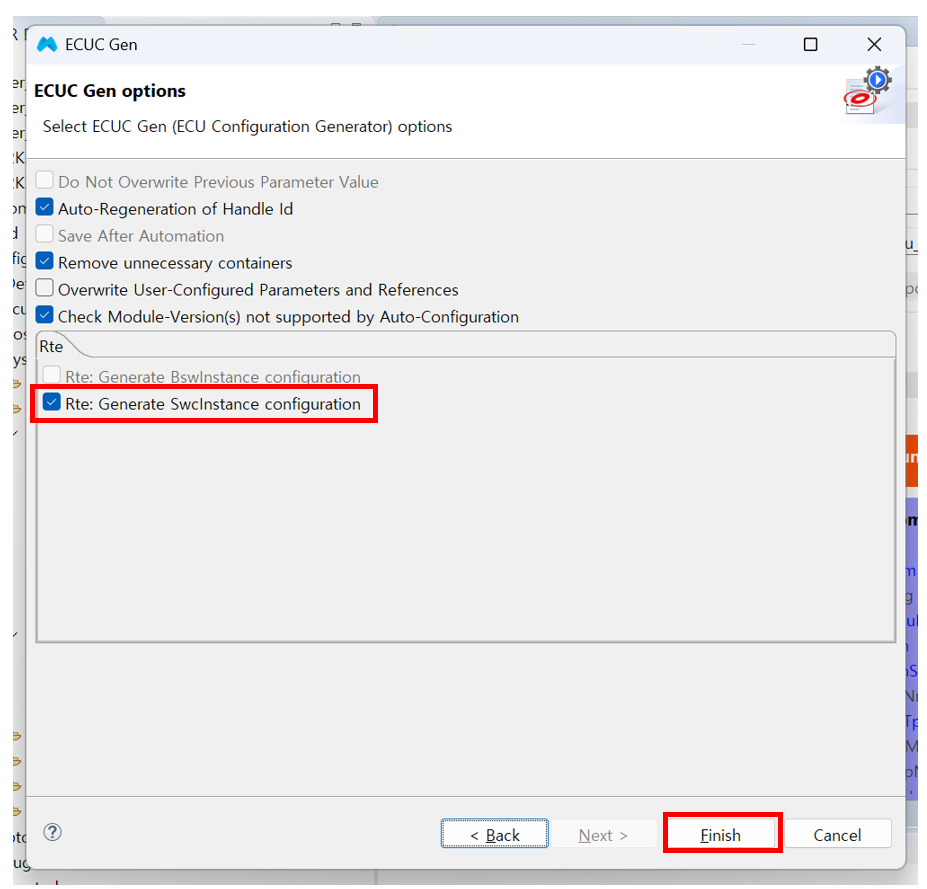Click the ECUC Gen wizard banner icon
927x889 pixels.
point(866,92)
